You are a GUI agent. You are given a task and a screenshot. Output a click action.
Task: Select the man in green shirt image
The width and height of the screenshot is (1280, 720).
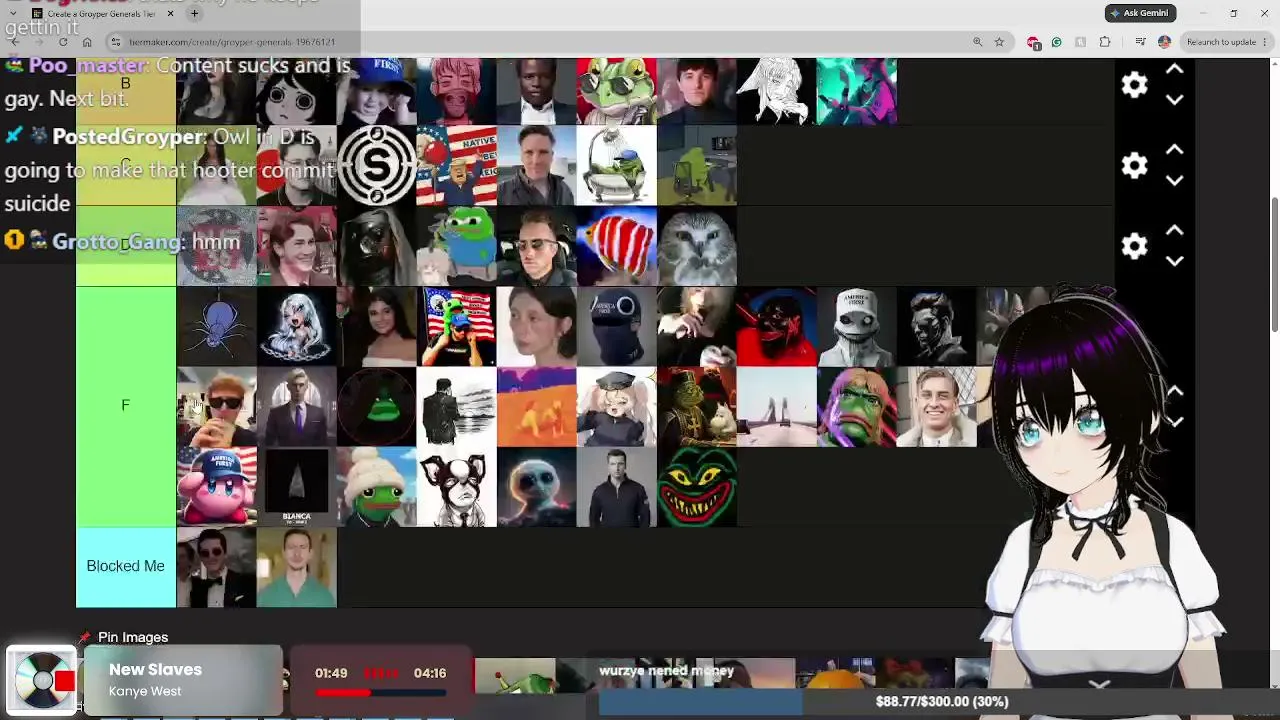pos(297,567)
